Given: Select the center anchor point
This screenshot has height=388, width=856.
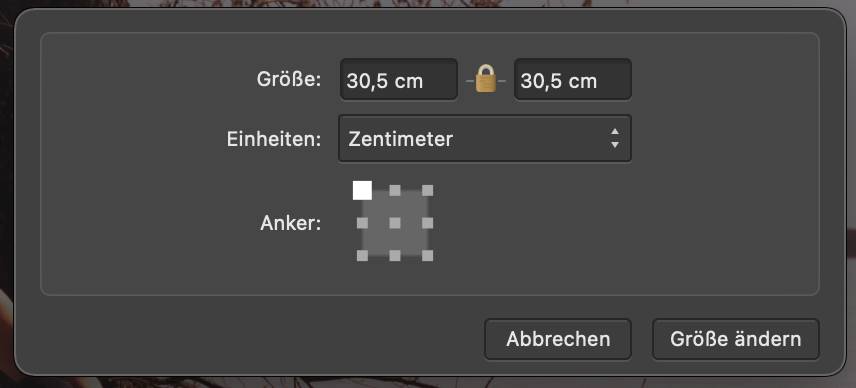Looking at the screenshot, I should tap(395, 223).
